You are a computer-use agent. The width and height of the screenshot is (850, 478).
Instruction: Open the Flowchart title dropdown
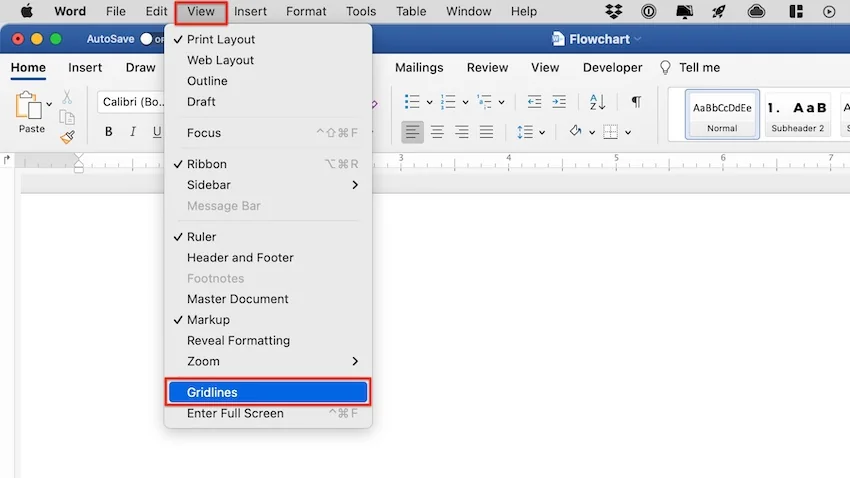(638, 39)
